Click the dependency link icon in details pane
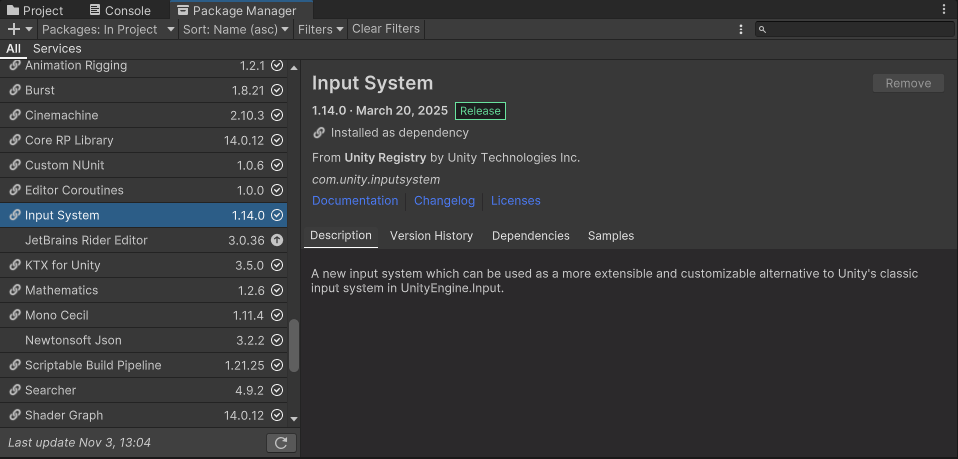 pos(318,133)
